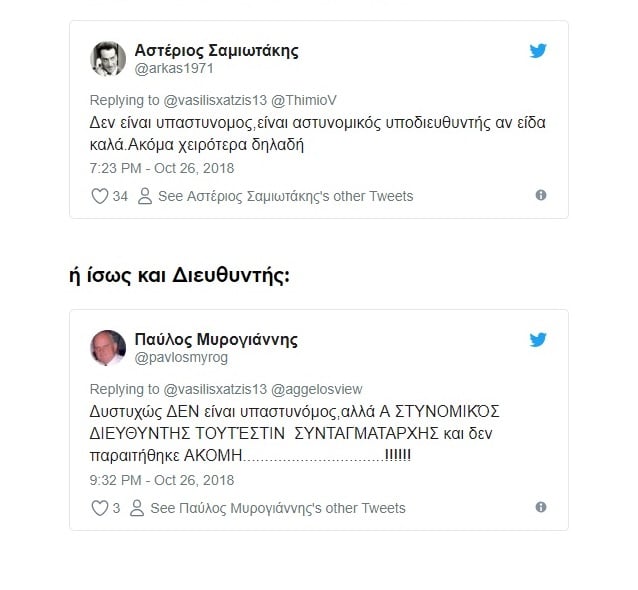Click the Twitter bird icon in Παύλος Μυρογιάννης's tweet
The height and width of the screenshot is (590, 638).
pos(538,340)
